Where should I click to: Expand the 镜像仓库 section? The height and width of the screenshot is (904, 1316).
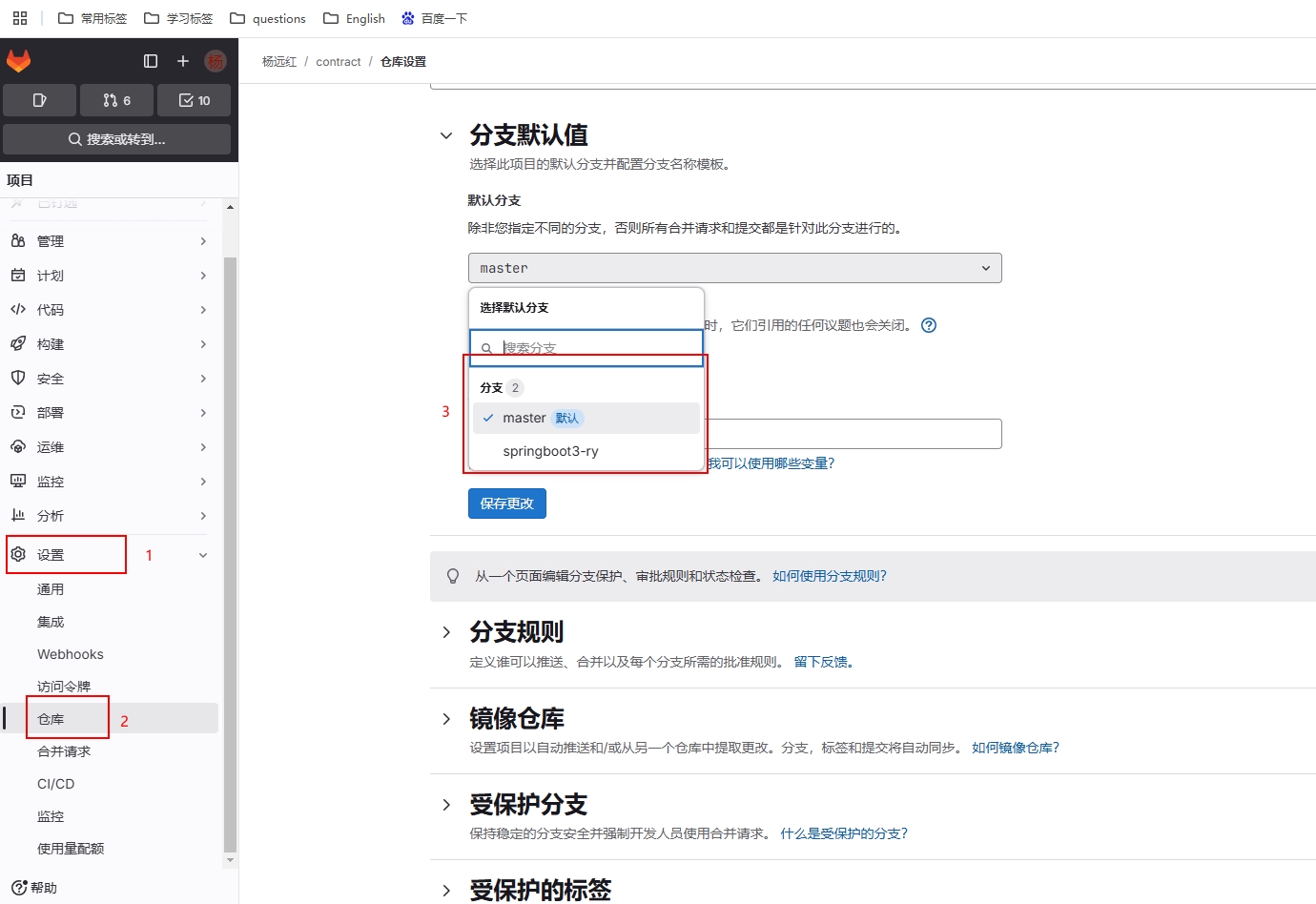point(445,718)
